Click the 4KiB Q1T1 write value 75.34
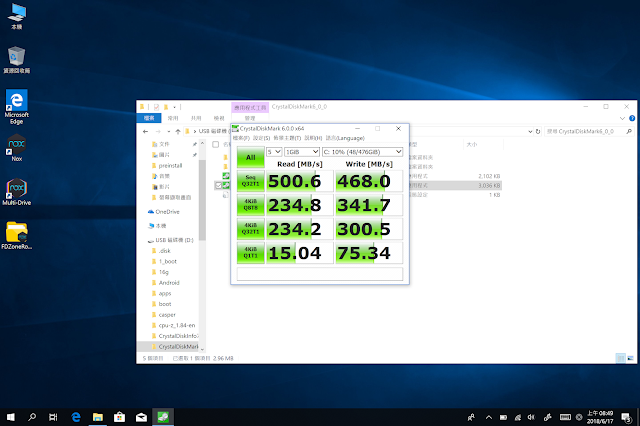640x426 pixels. (369, 253)
